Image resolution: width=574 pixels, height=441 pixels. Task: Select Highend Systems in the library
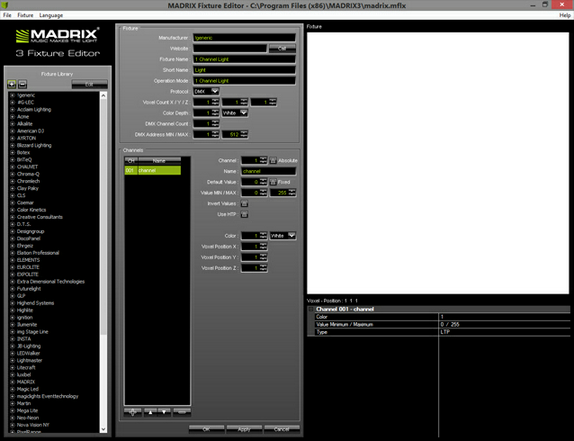[x=35, y=303]
